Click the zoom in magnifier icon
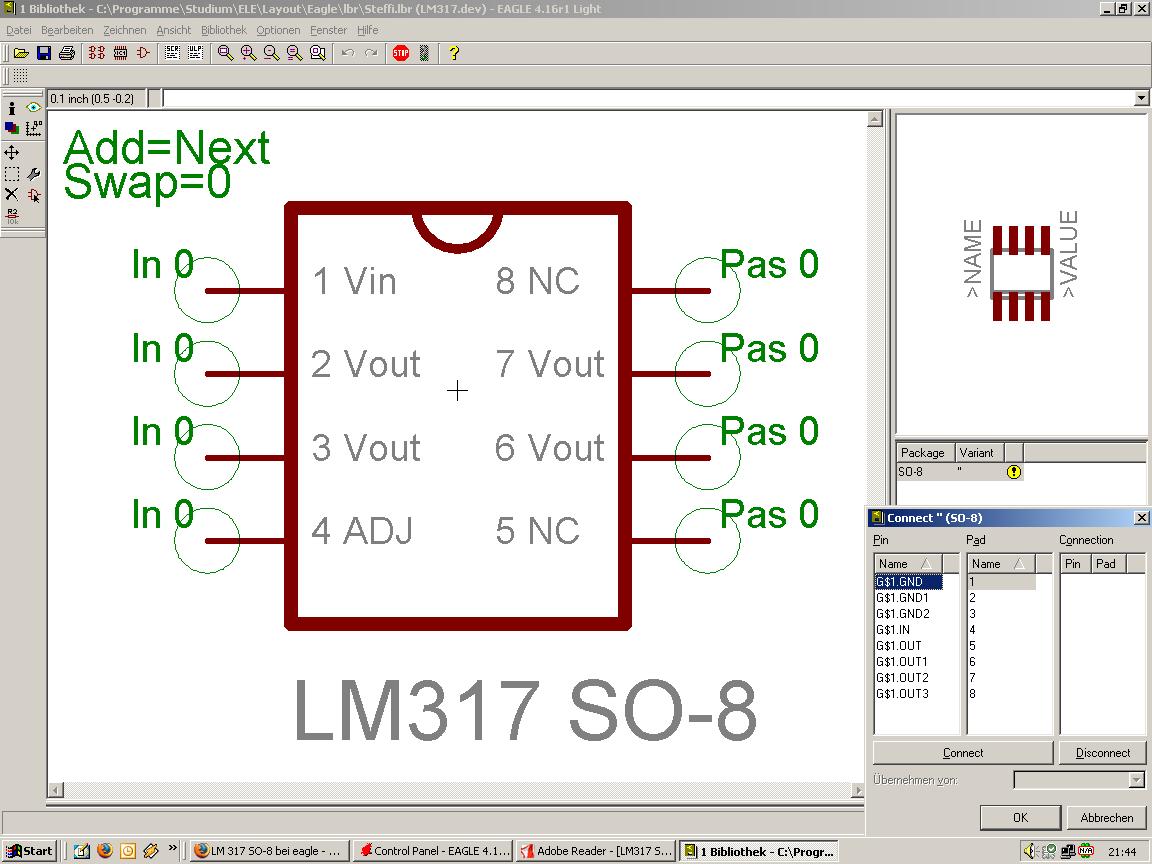Screen dimensions: 1152x864 tap(248, 53)
